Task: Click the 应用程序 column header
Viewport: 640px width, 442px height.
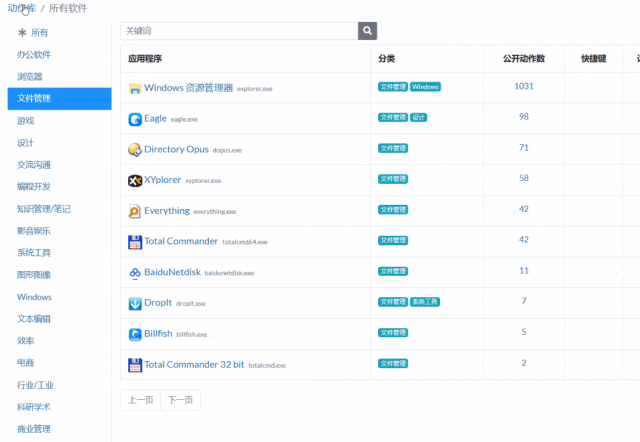Action: click(x=145, y=59)
